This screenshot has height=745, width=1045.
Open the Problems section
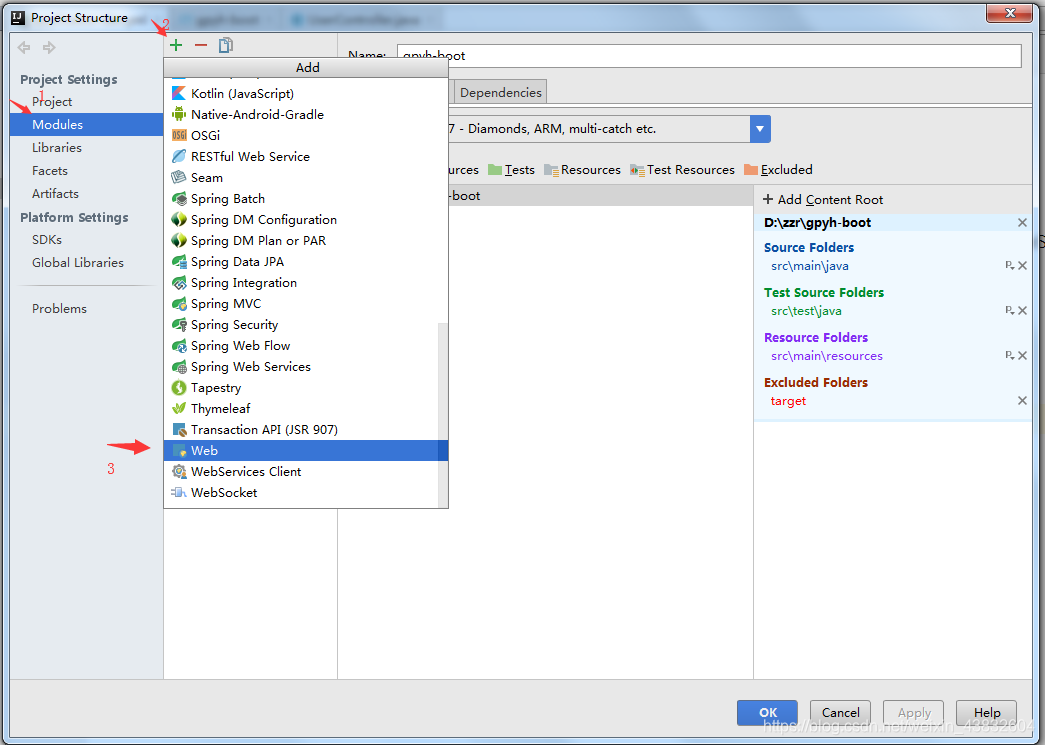click(59, 309)
